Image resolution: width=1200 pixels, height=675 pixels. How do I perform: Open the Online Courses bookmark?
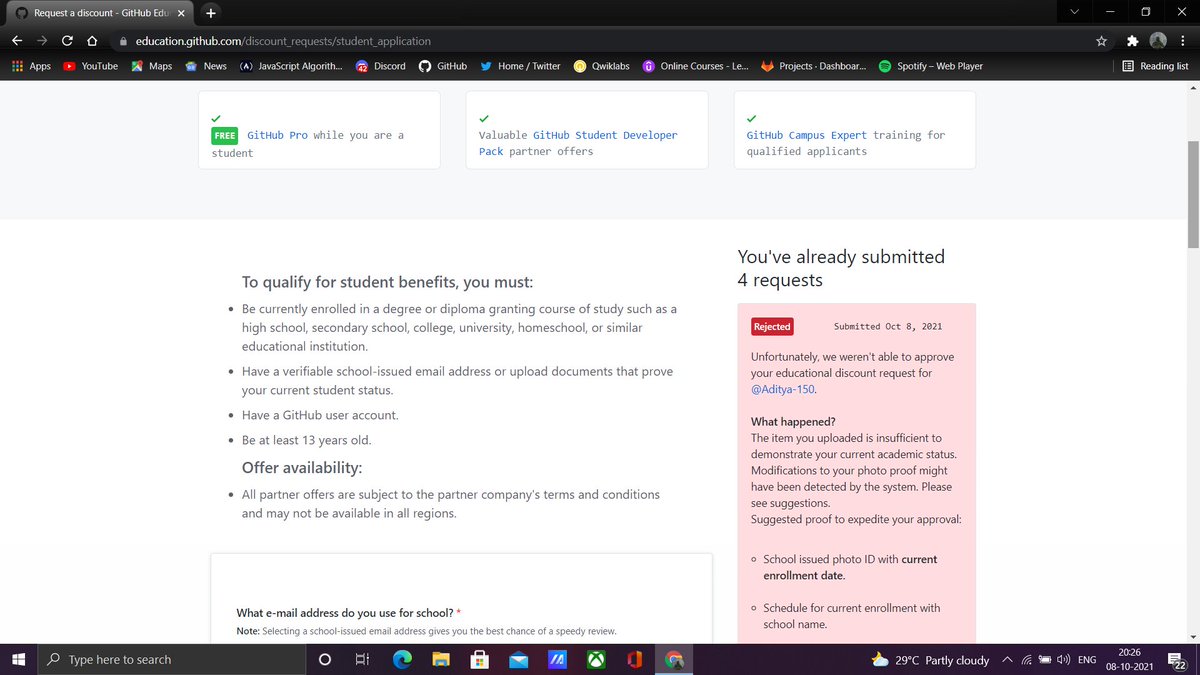(696, 66)
